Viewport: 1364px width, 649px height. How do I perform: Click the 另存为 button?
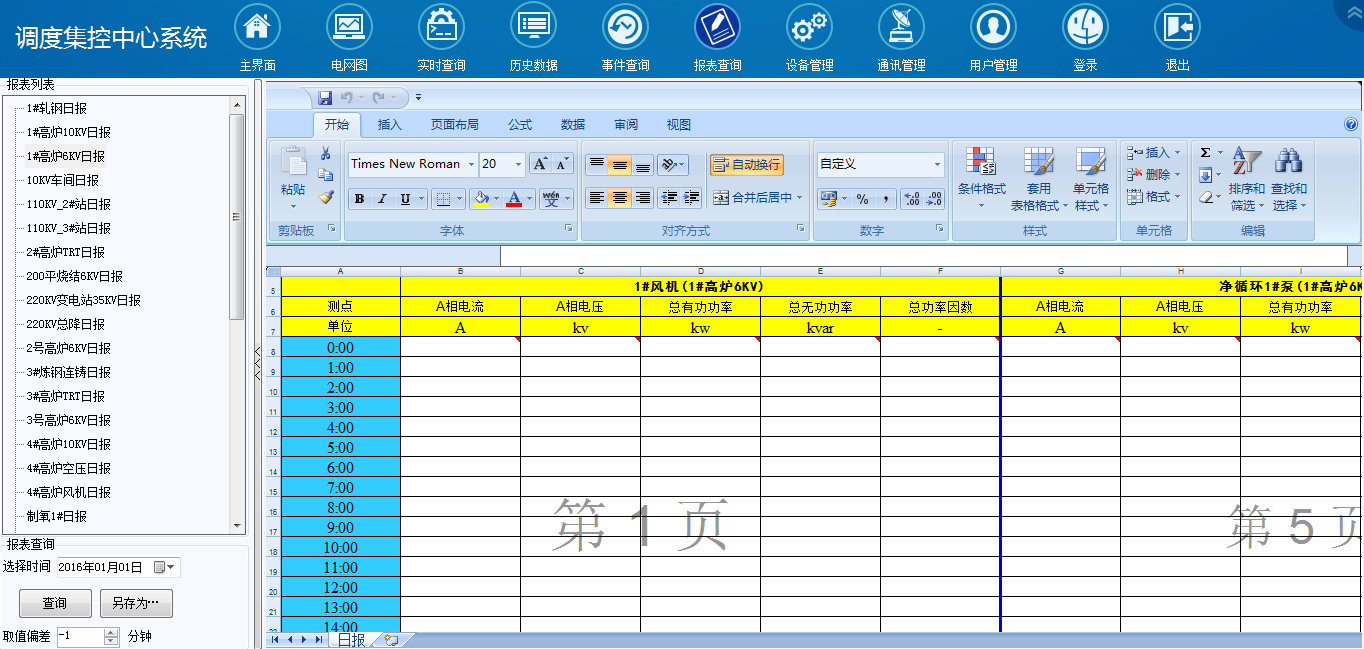[x=136, y=603]
